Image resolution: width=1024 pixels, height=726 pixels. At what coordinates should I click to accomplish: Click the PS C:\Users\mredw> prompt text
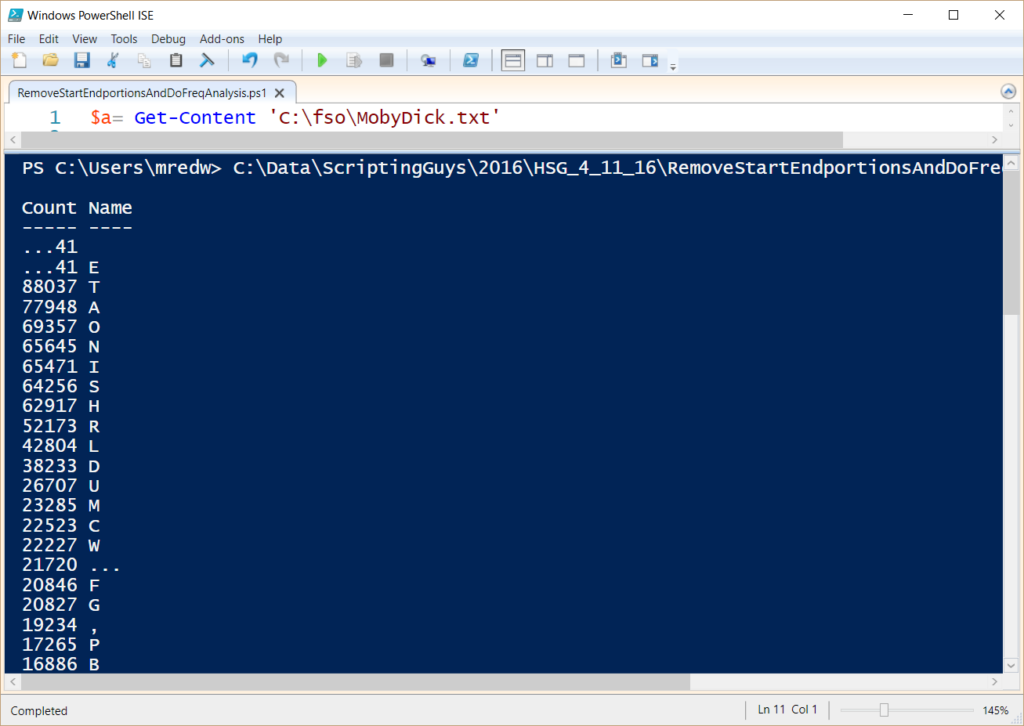click(121, 168)
